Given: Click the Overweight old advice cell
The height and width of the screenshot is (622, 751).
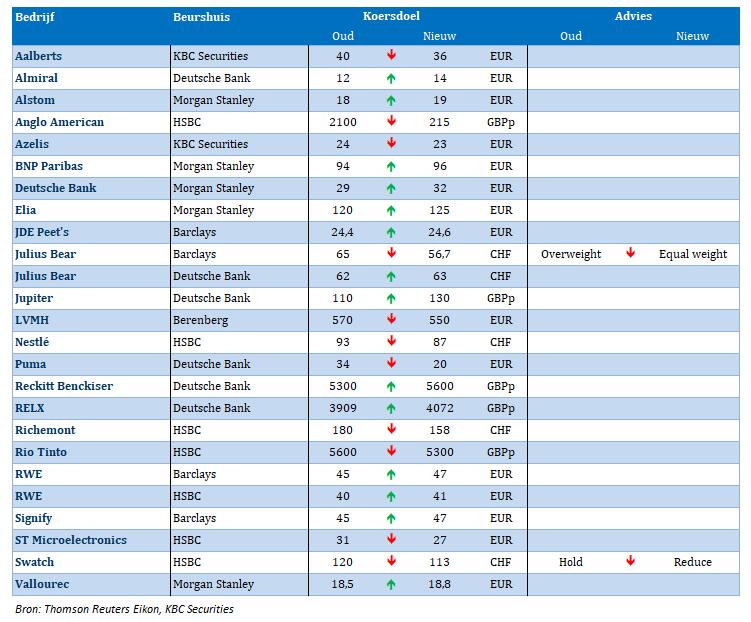Looking at the screenshot, I should [571, 254].
